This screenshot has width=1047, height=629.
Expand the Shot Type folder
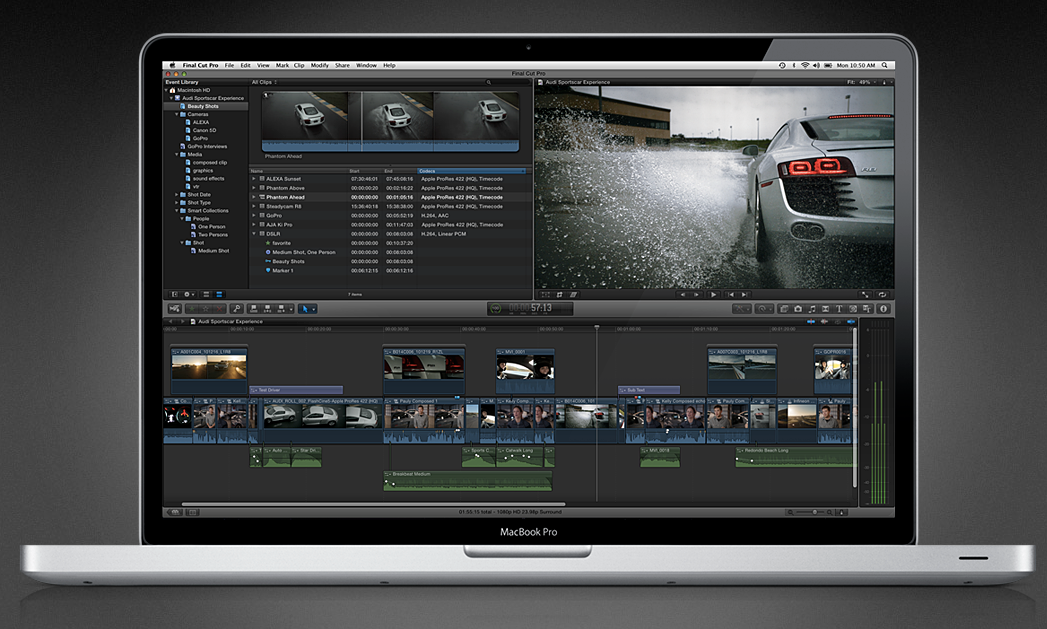click(x=177, y=202)
